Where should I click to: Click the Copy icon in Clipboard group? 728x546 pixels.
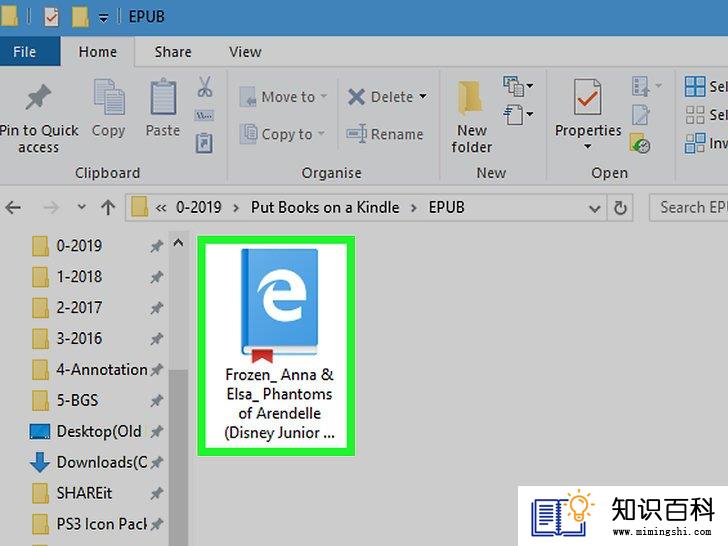click(x=109, y=96)
